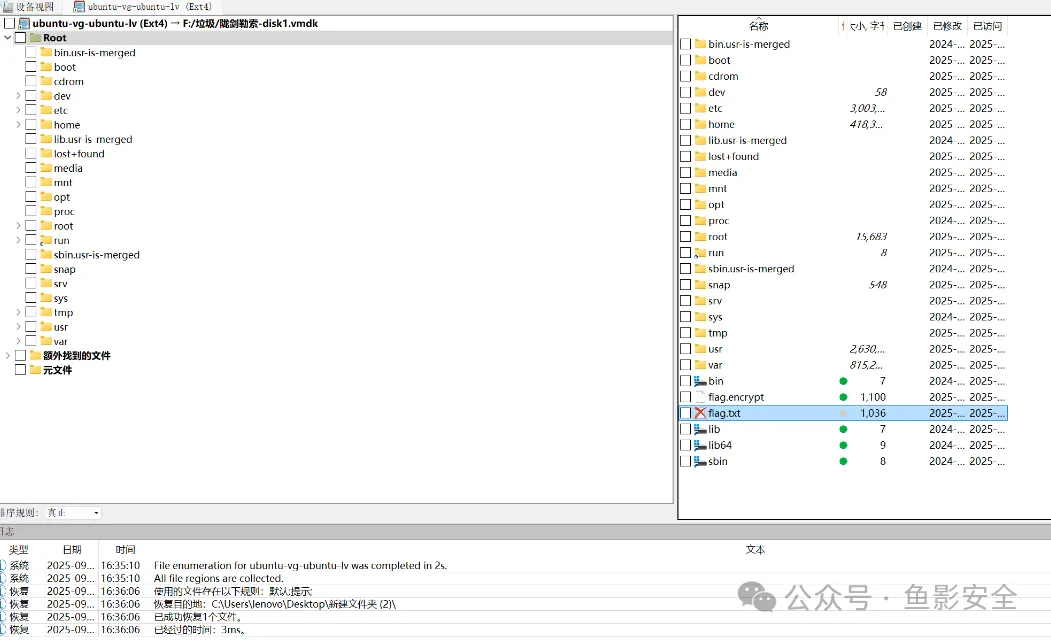The image size is (1051, 640).
Task: Click the sbin symlink icon in file list
Action: pos(700,461)
